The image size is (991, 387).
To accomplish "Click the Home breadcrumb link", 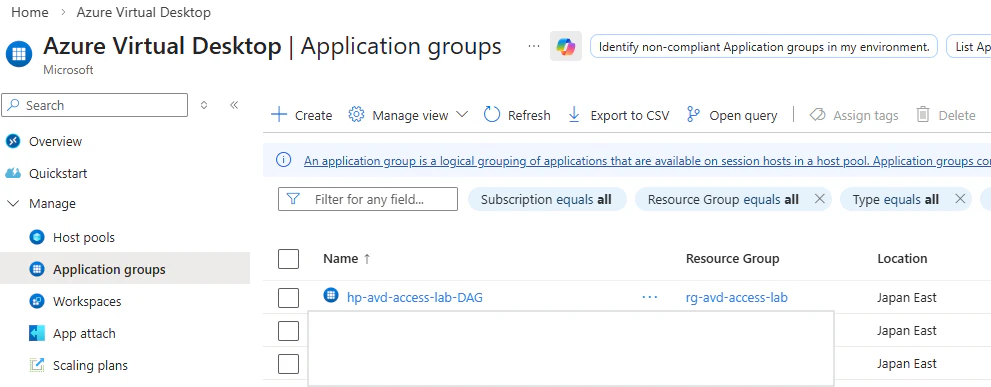I will coord(30,12).
